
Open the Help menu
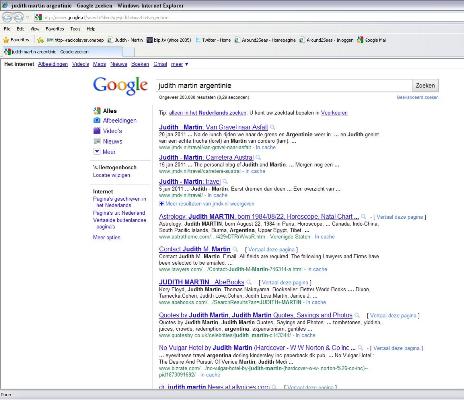point(91,29)
